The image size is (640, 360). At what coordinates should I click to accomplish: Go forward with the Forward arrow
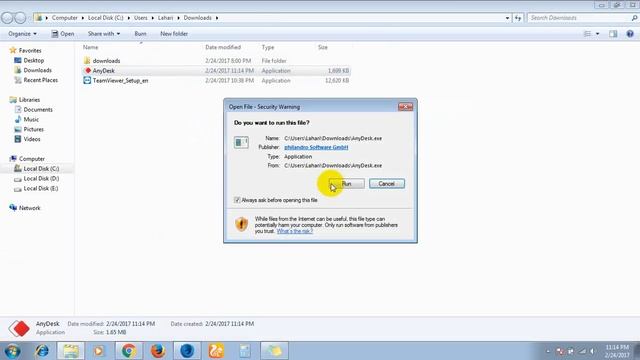20,18
